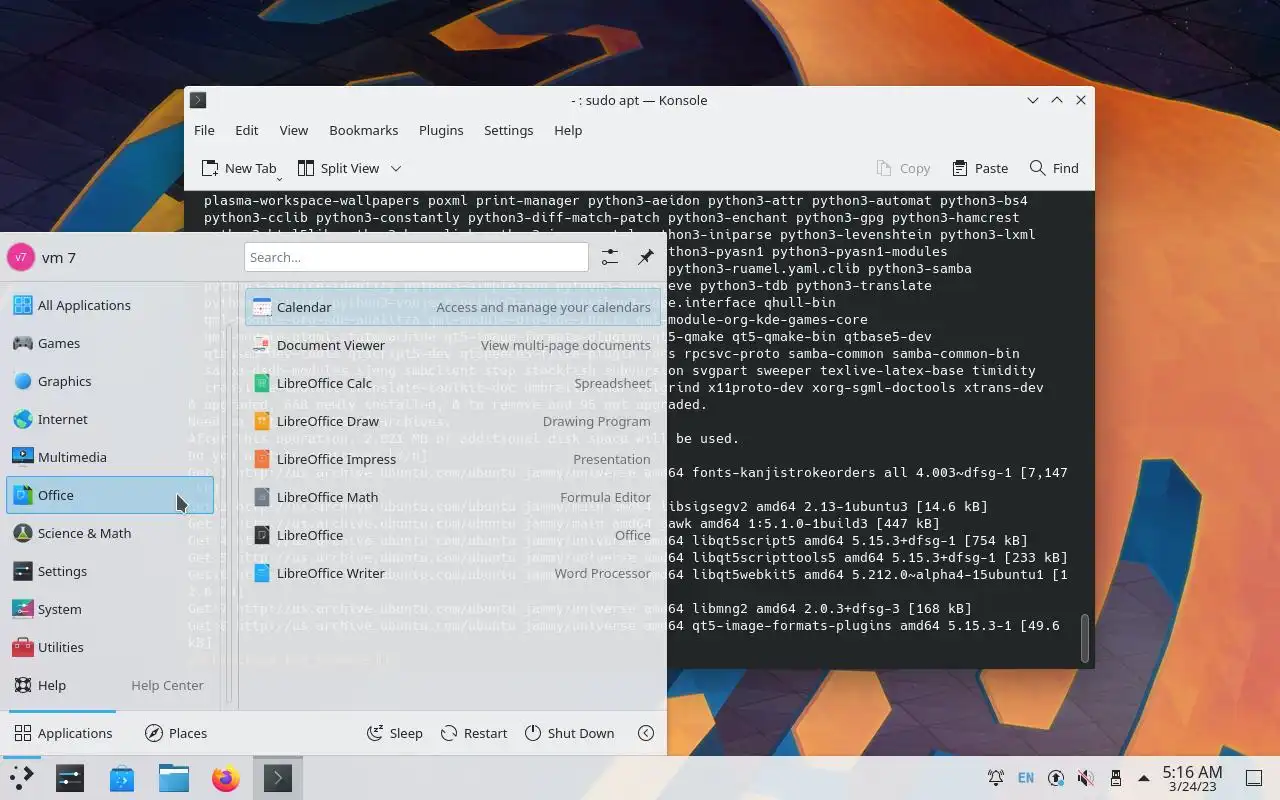The image size is (1280, 800).
Task: Open application launcher configure icon
Action: [x=610, y=257]
